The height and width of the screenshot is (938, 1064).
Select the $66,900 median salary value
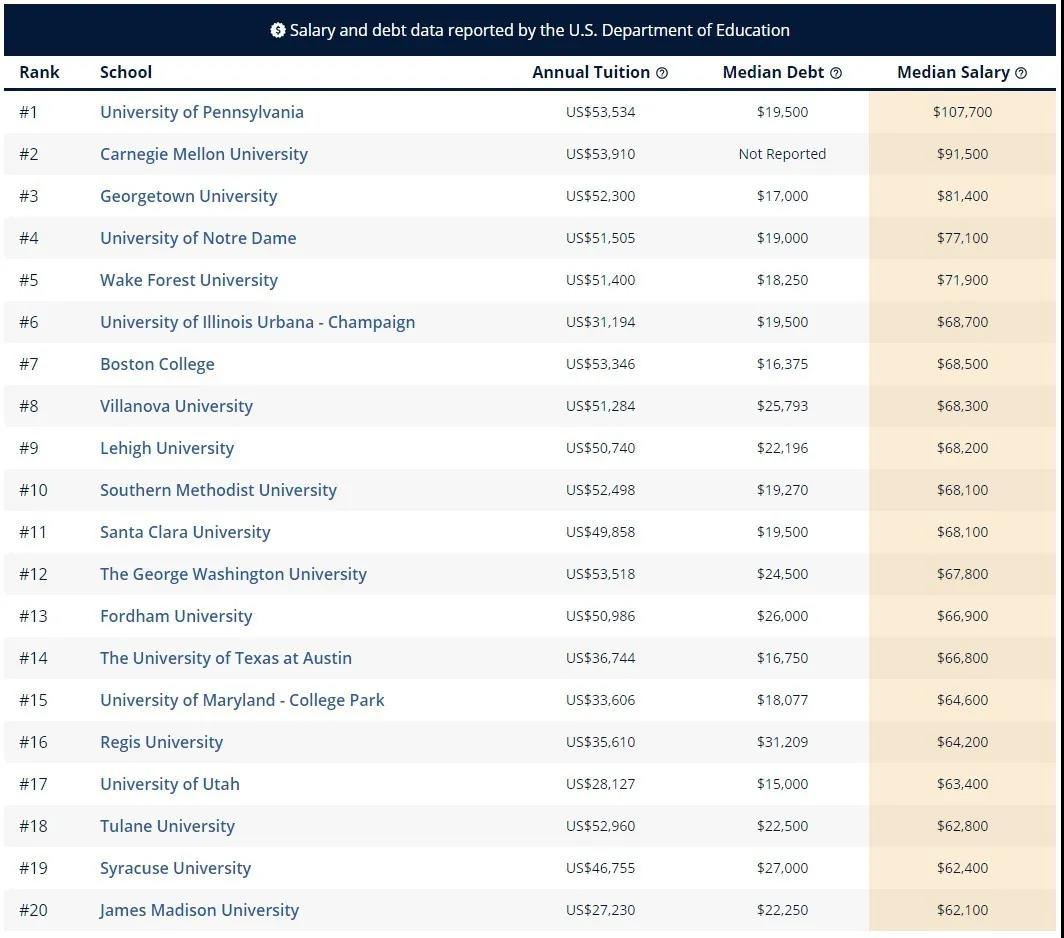pyautogui.click(x=962, y=616)
